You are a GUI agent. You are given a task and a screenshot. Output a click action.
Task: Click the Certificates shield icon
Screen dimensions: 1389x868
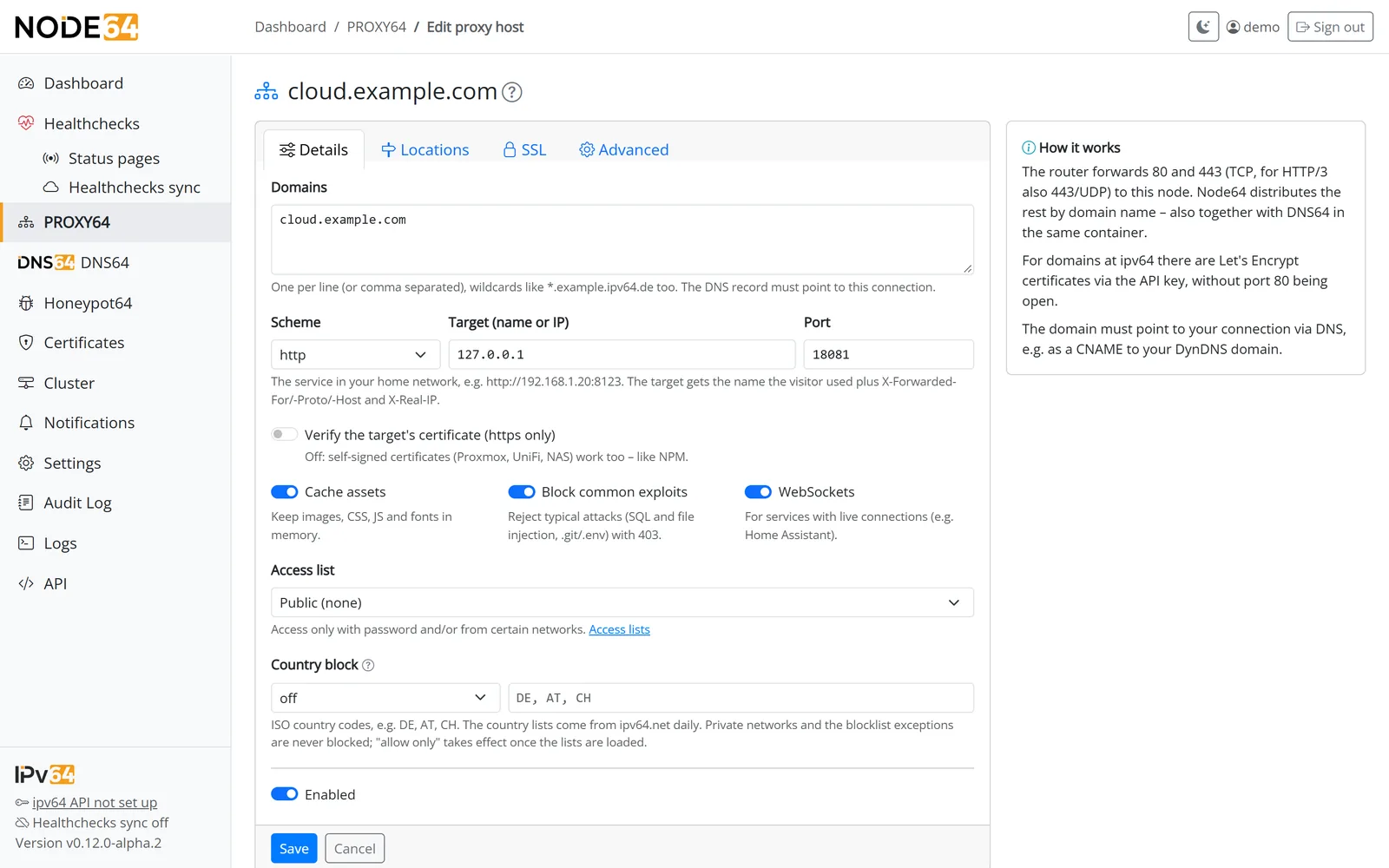click(26, 343)
